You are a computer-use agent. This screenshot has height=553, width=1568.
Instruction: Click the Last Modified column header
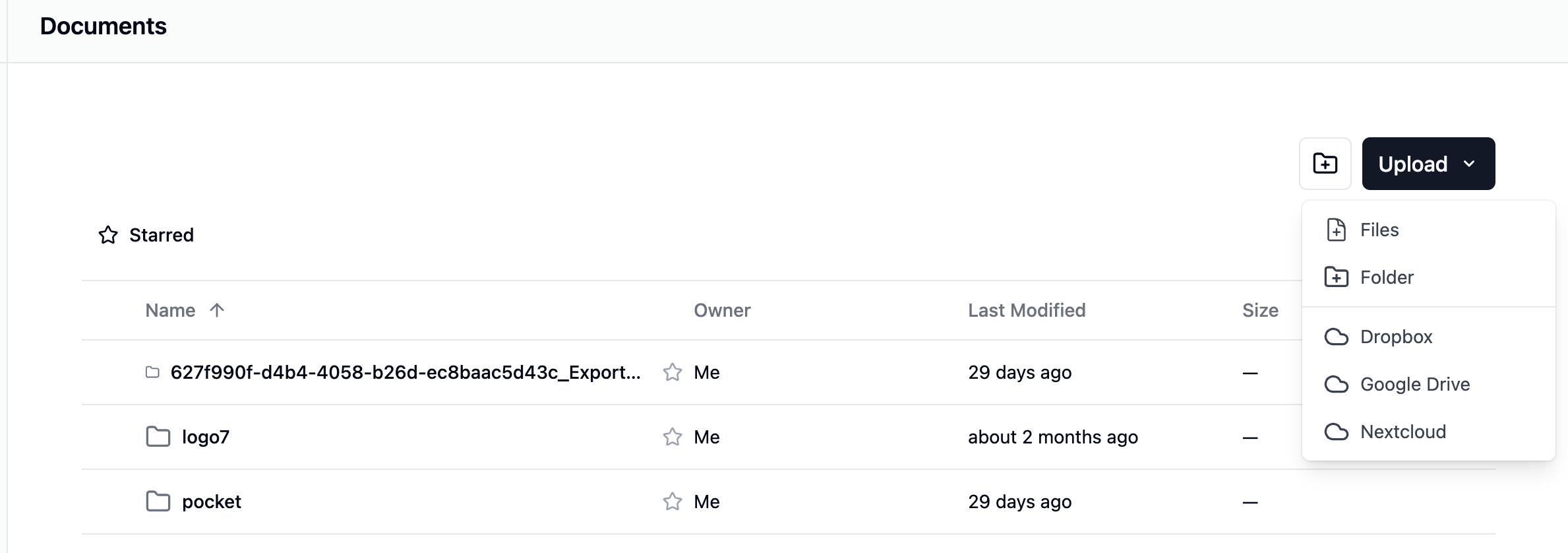point(1026,309)
